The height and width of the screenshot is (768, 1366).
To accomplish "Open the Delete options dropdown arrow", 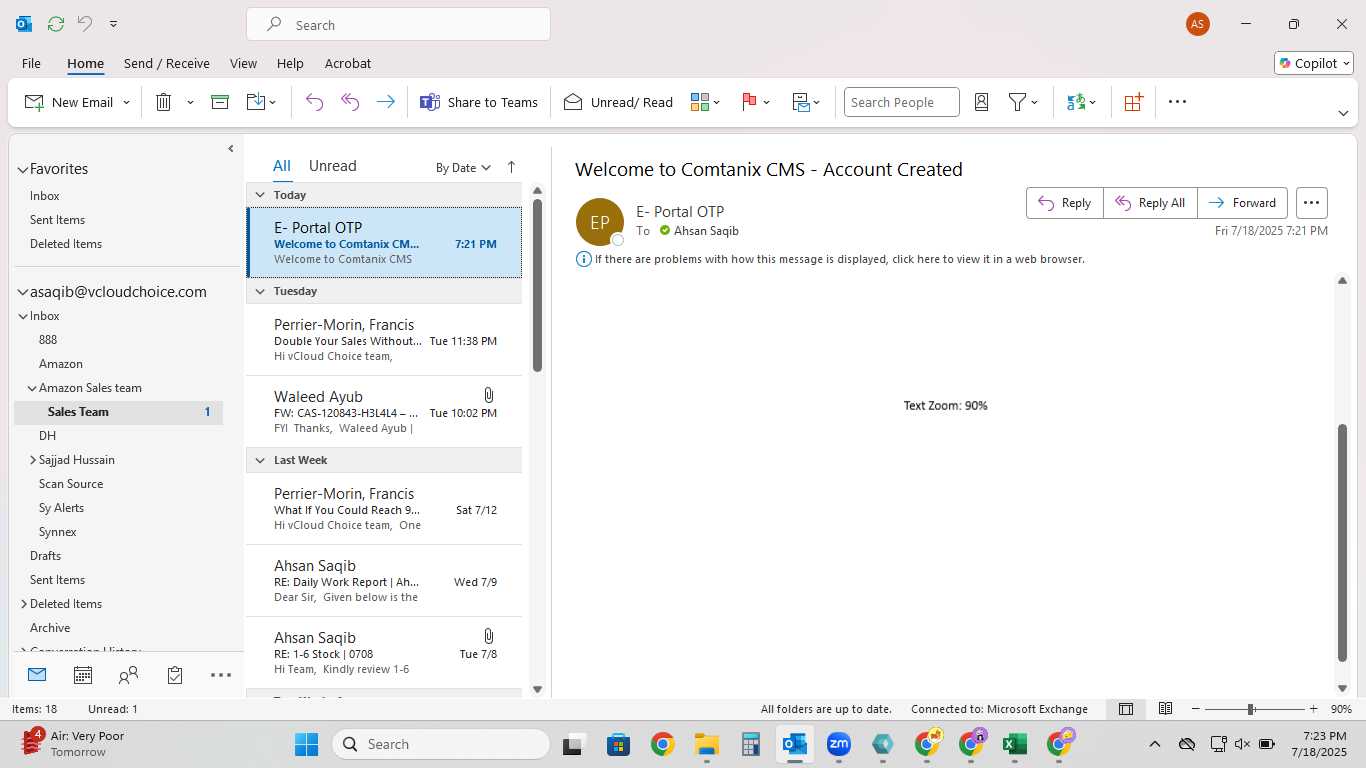I will point(190,102).
